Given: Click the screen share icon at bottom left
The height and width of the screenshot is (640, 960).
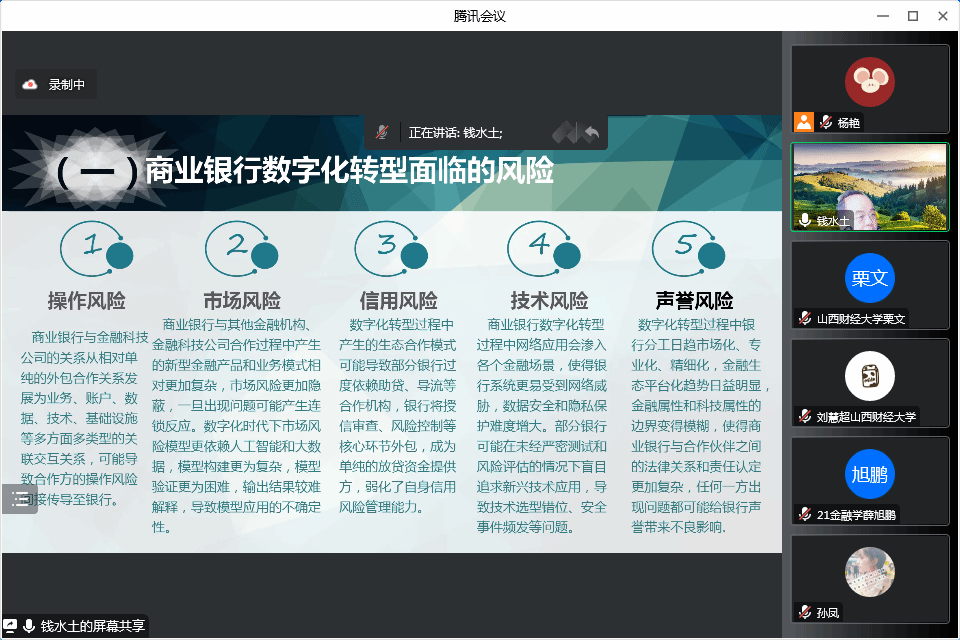Looking at the screenshot, I should coord(10,626).
